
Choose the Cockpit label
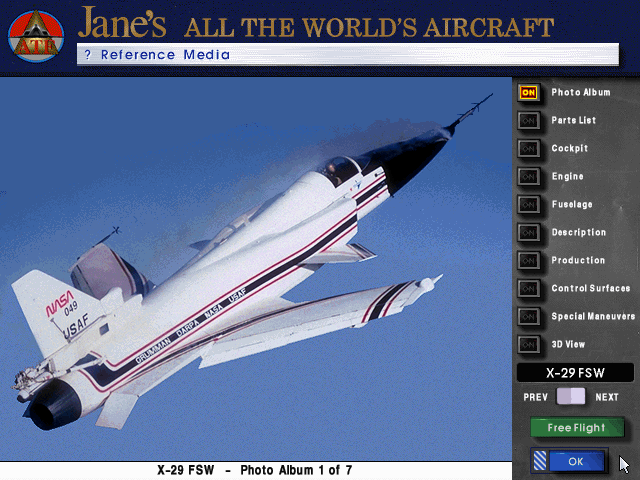point(569,148)
